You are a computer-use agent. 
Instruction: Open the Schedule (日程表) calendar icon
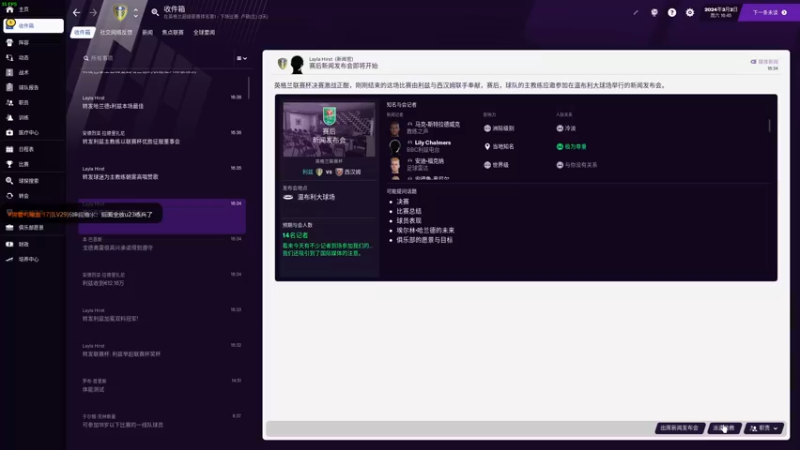pyautogui.click(x=10, y=149)
